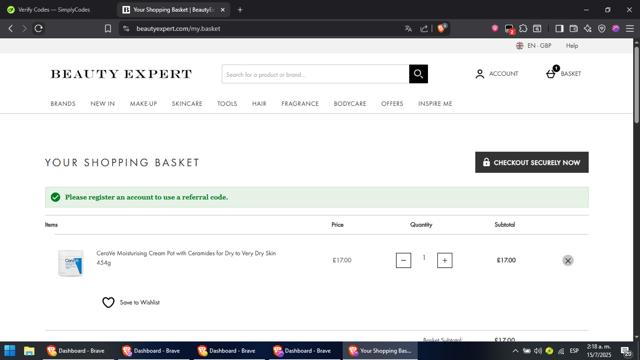640x360 pixels.
Task: Open the Brave VPN icon
Action: coord(602,29)
